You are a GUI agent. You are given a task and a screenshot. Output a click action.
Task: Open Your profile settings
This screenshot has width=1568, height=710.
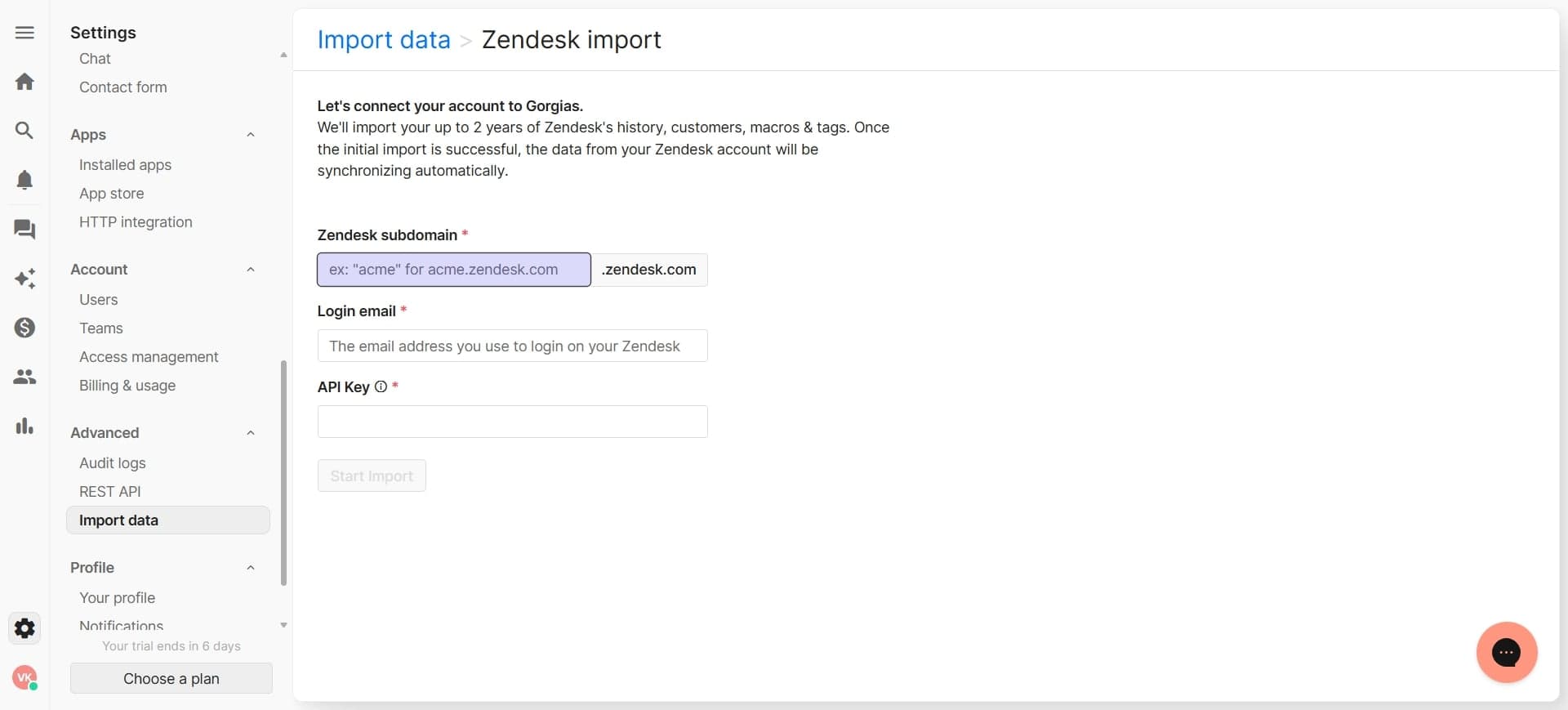coord(117,598)
